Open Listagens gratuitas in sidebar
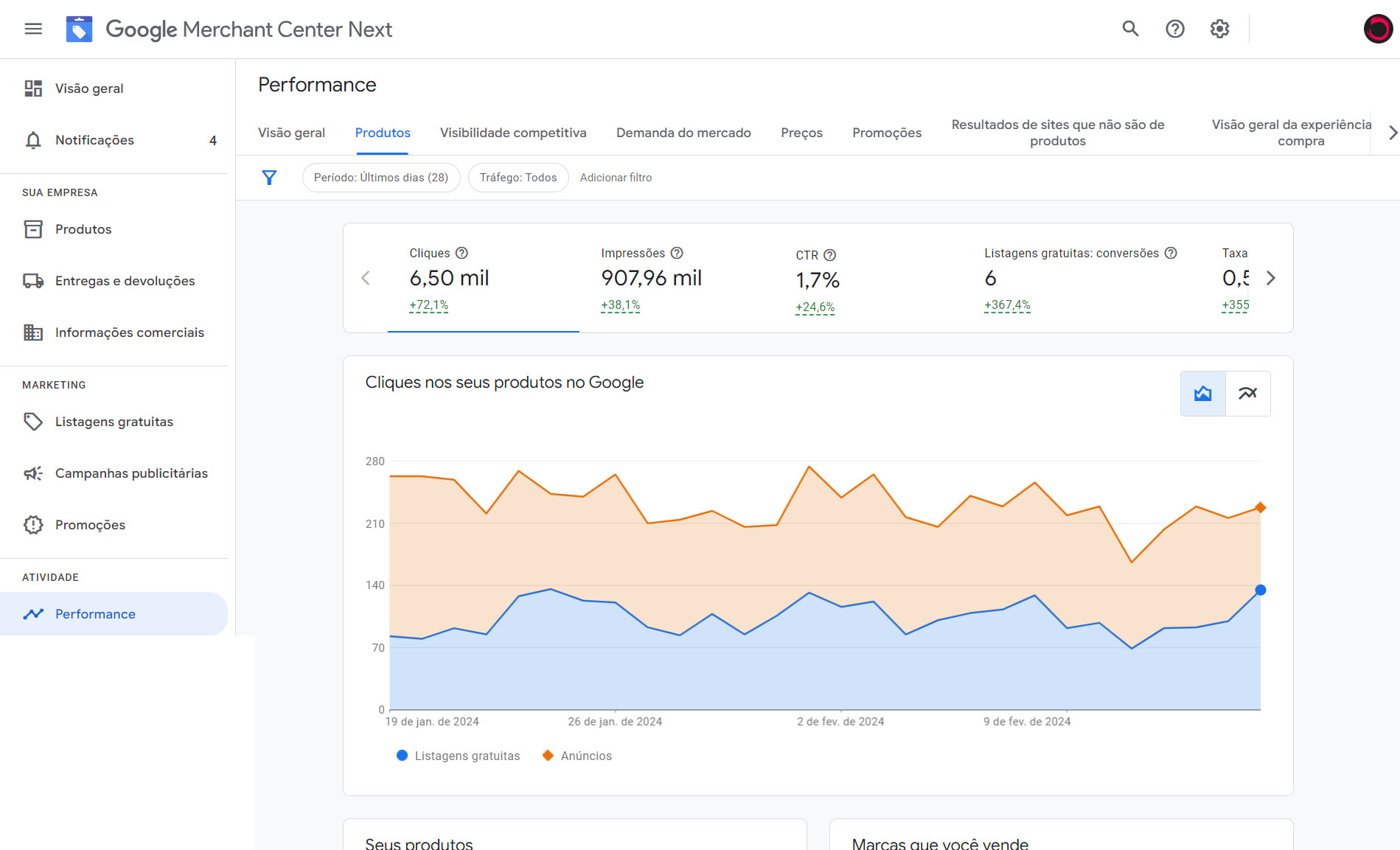Image resolution: width=1400 pixels, height=850 pixels. (114, 422)
